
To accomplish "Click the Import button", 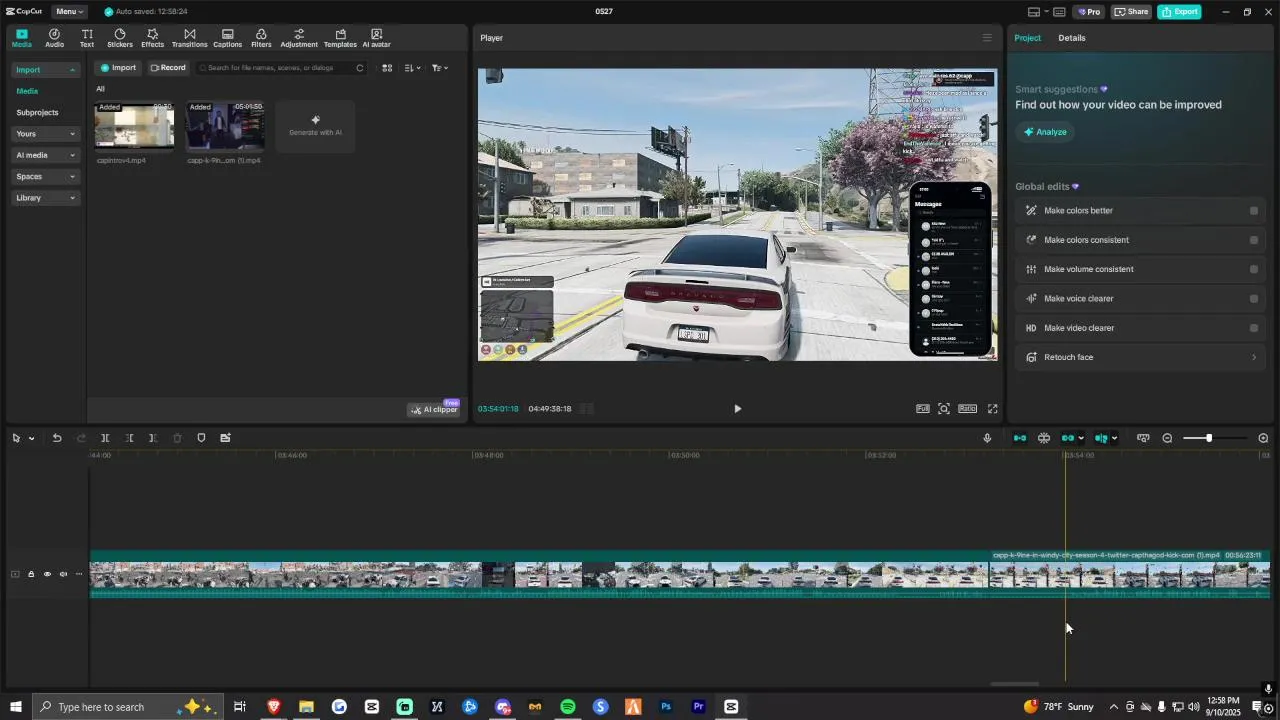I will click(x=118, y=68).
